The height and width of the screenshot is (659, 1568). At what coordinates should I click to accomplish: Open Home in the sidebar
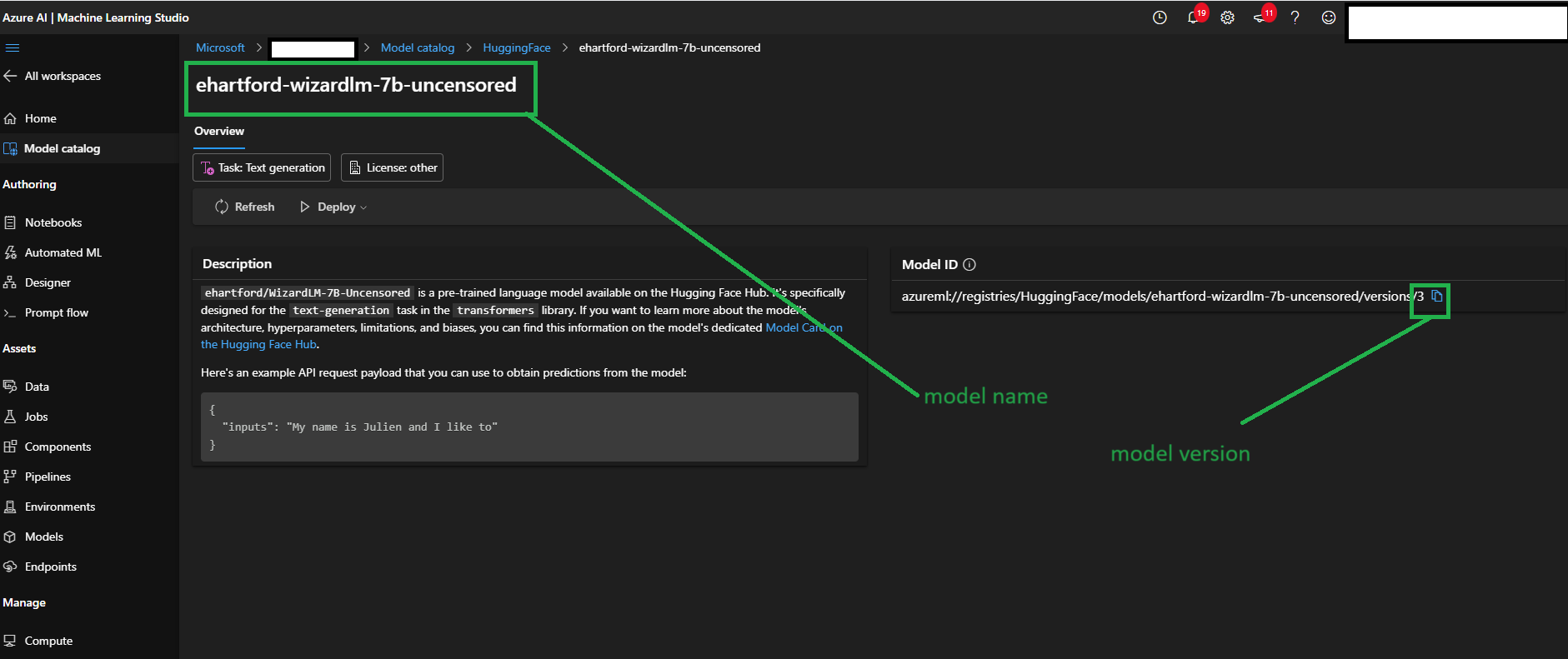(x=30, y=118)
